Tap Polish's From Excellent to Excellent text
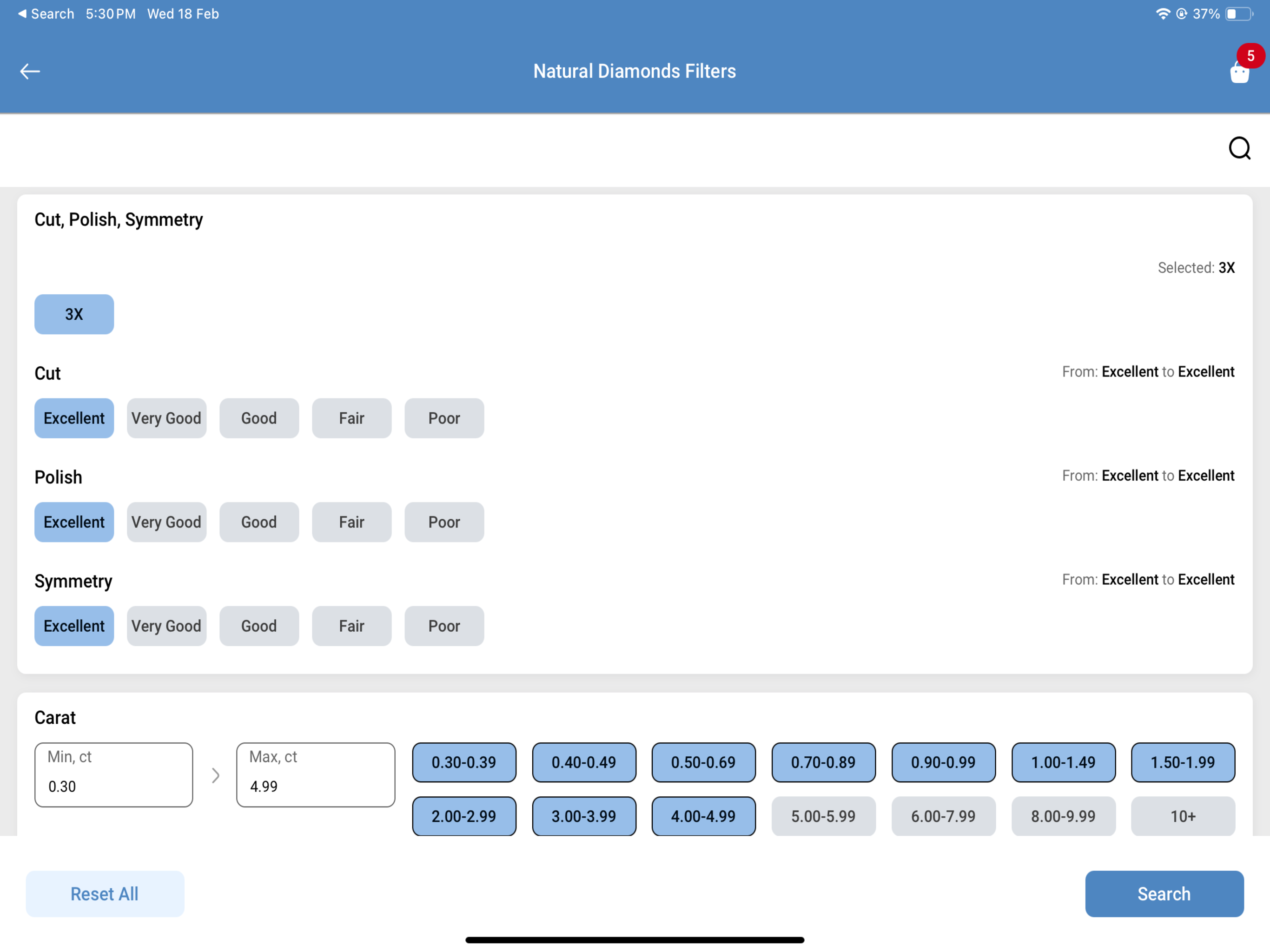 [x=1148, y=476]
